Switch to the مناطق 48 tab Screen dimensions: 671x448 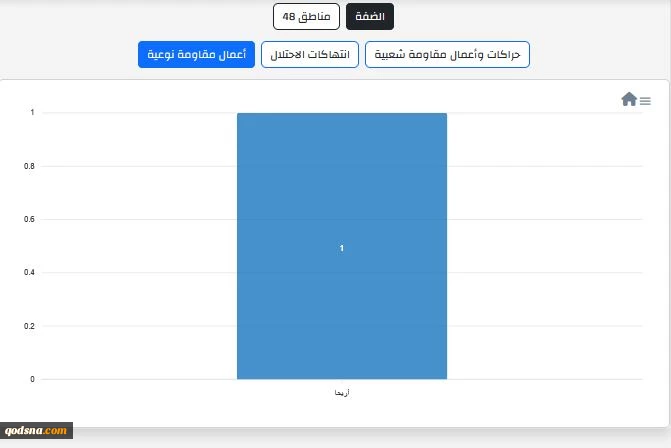[306, 17]
